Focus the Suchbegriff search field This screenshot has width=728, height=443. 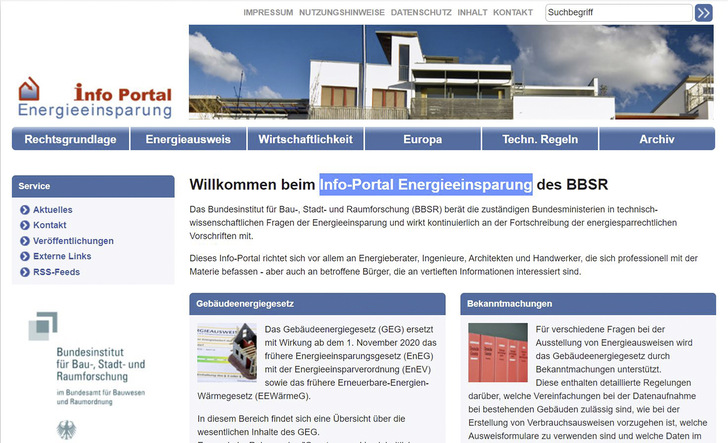click(618, 13)
